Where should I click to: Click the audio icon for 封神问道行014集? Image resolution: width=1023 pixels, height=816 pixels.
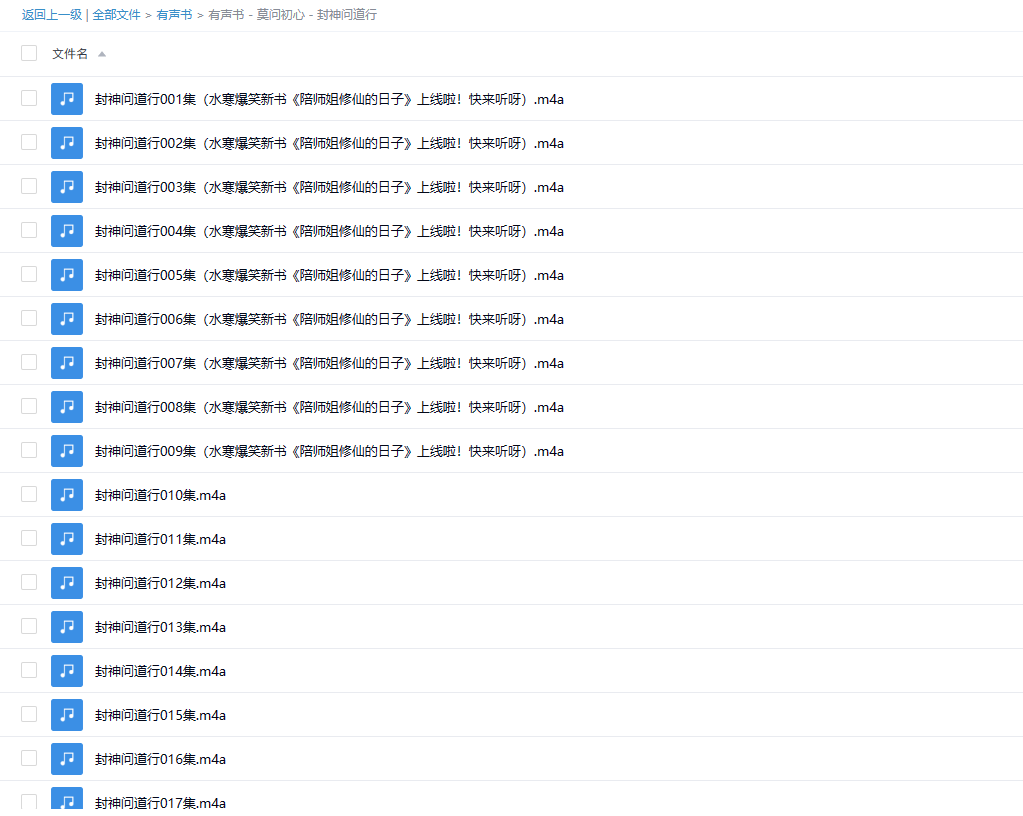pos(67,671)
